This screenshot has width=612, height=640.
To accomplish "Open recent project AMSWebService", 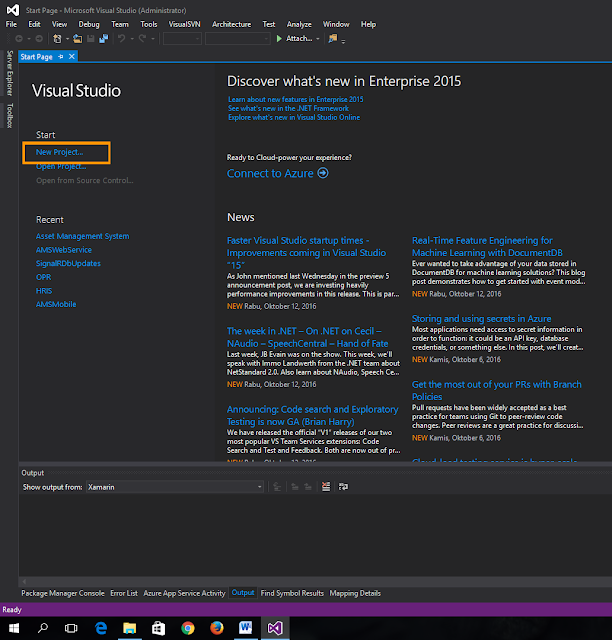I will click(64, 250).
